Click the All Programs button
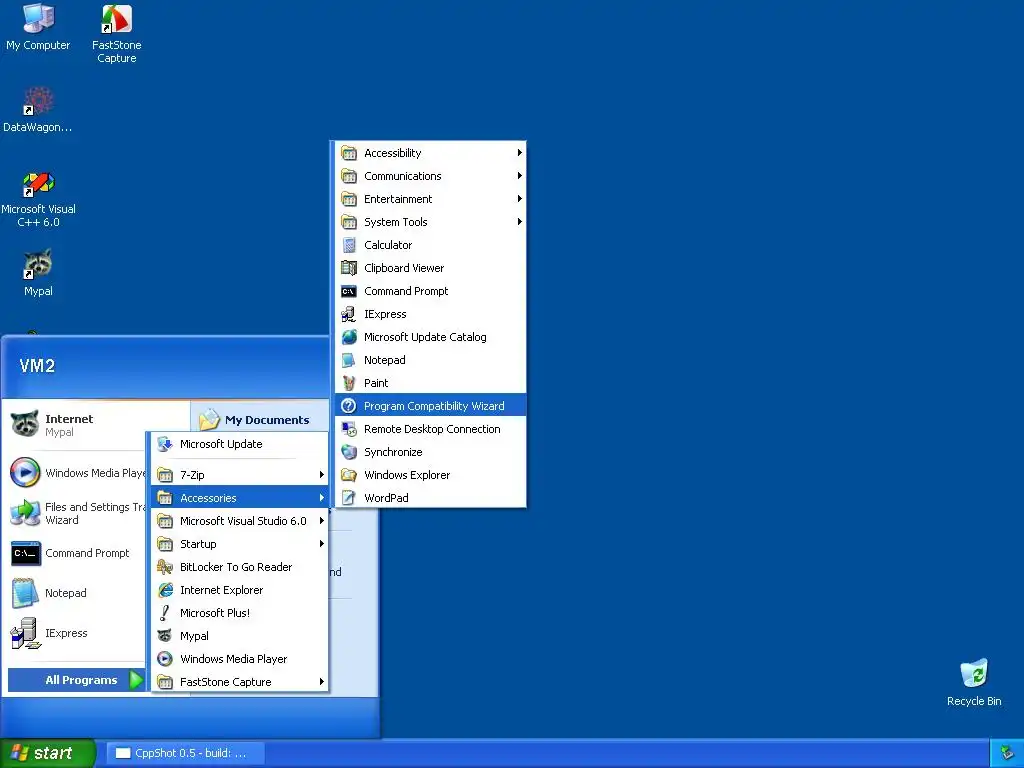The height and width of the screenshot is (768, 1024). (x=76, y=680)
